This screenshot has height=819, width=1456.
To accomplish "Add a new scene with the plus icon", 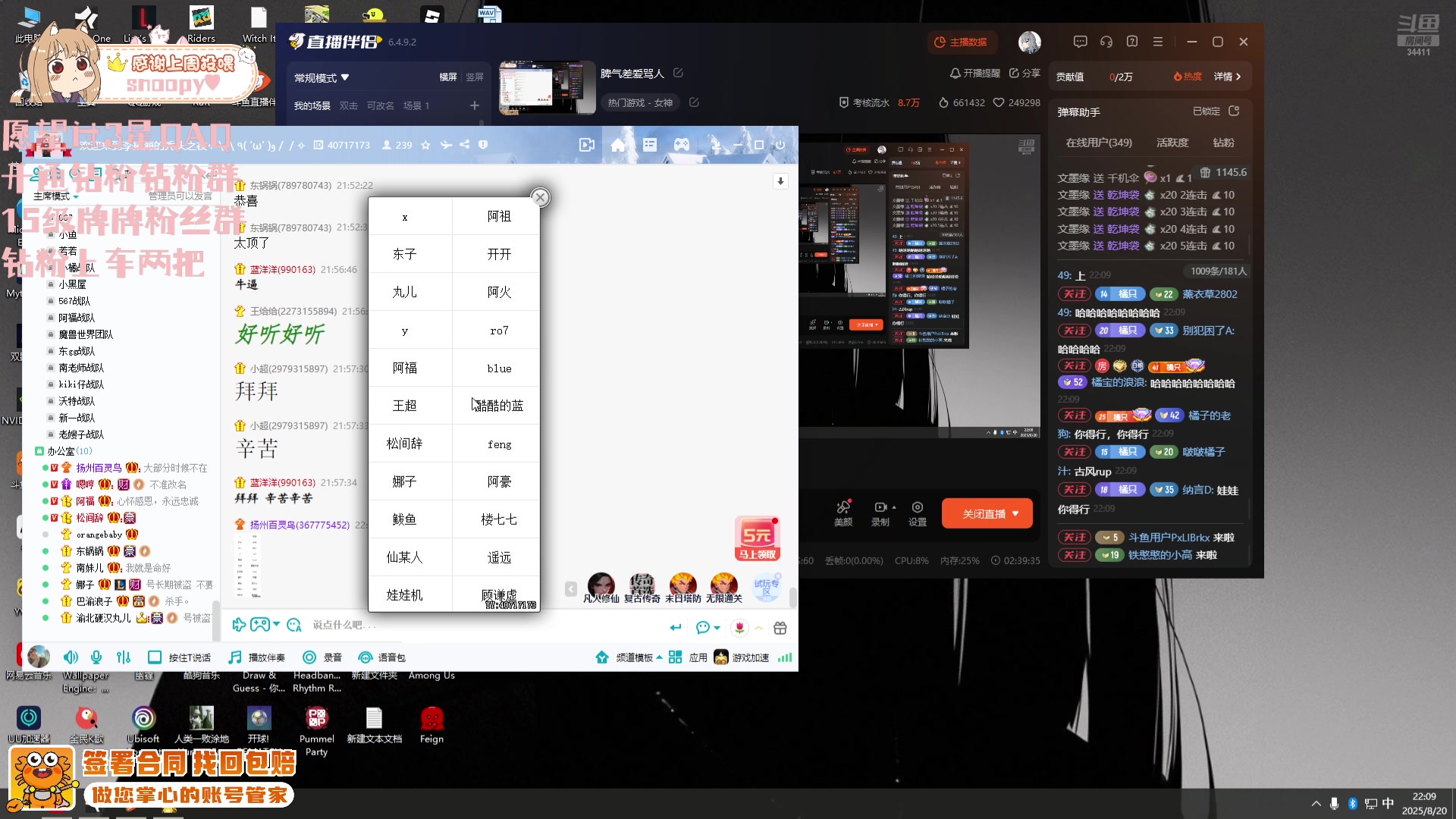I will coord(475,105).
